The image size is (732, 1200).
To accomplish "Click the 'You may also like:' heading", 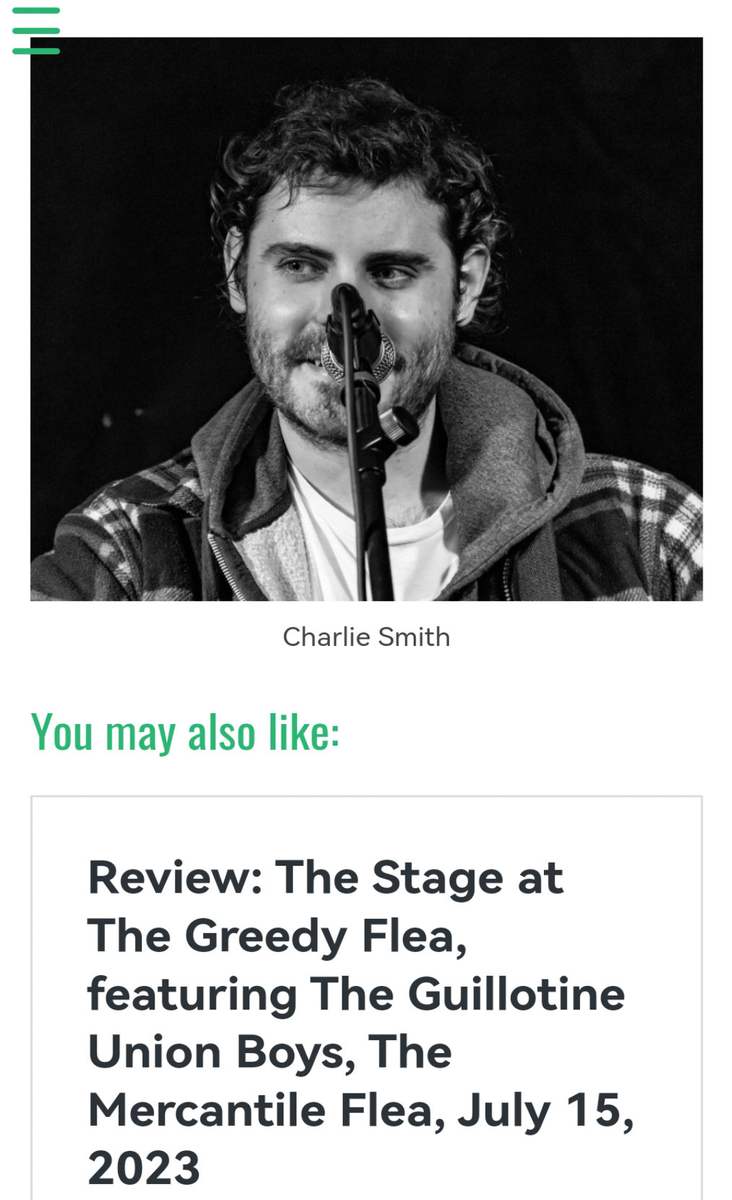I will click(x=186, y=731).
